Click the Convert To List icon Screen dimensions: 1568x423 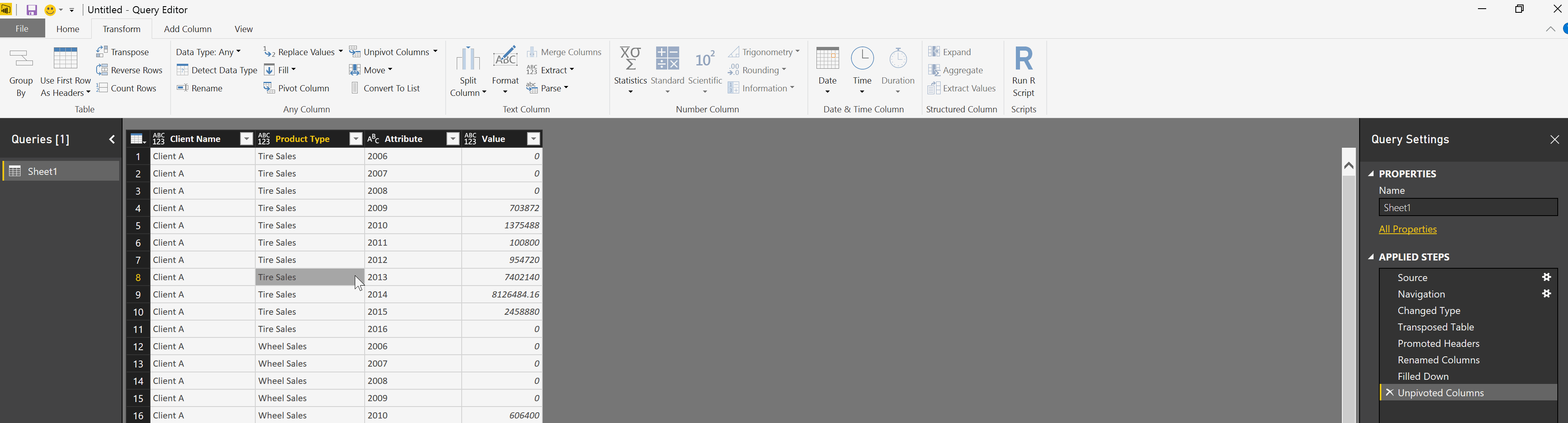(x=356, y=88)
